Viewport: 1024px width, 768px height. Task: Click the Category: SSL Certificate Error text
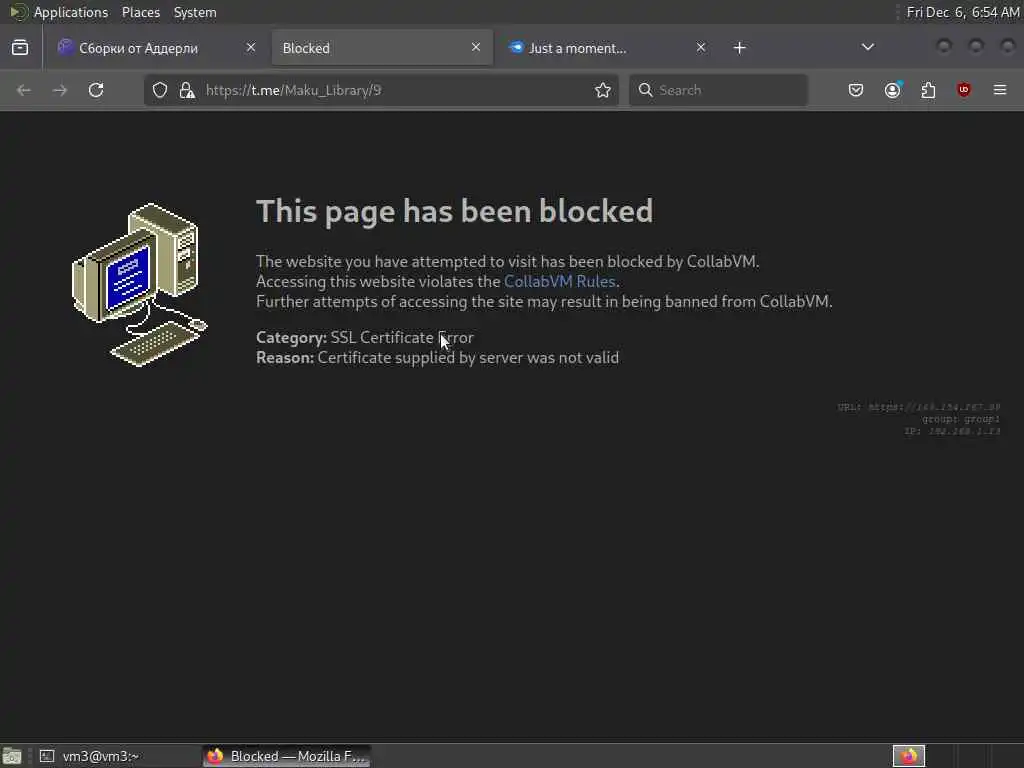coord(364,338)
